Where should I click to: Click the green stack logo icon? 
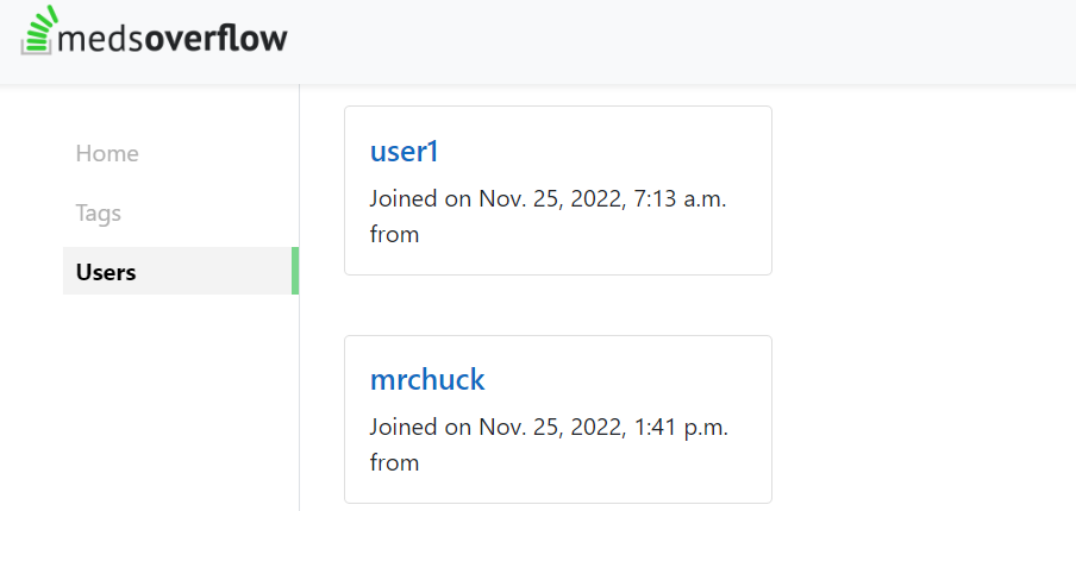tap(38, 30)
